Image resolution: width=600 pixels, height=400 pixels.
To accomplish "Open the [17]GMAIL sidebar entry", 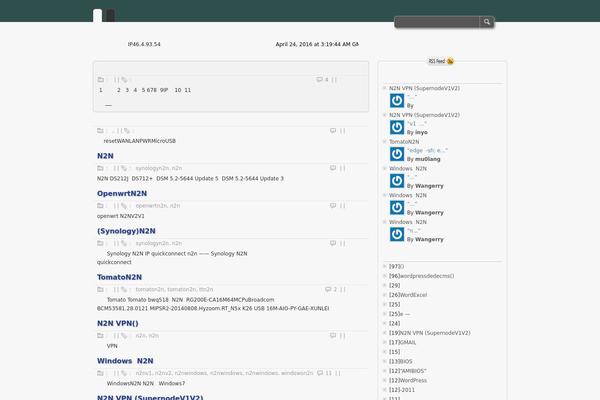I will (x=403, y=343).
